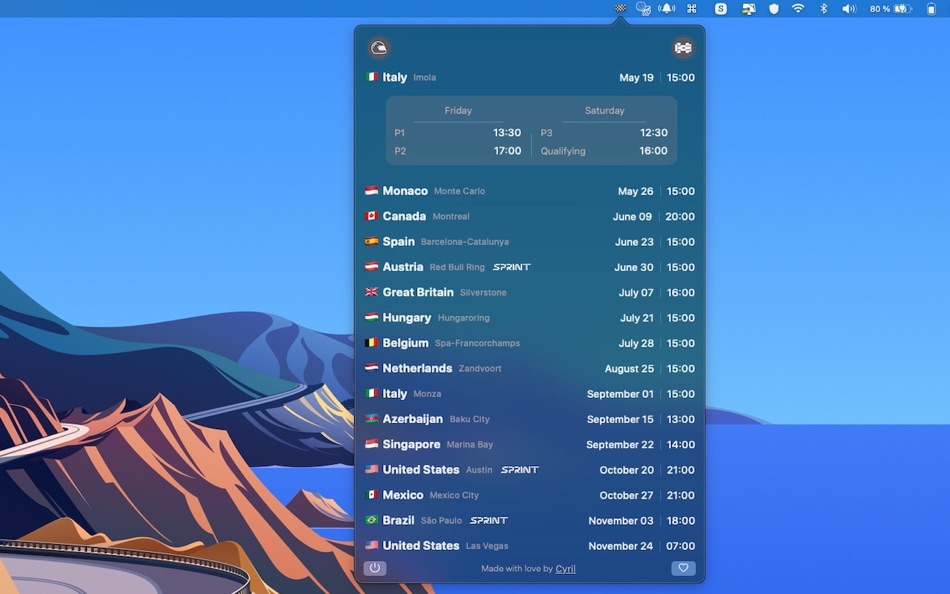
Task: Click the Monaco flag icon
Action: [x=371, y=190]
